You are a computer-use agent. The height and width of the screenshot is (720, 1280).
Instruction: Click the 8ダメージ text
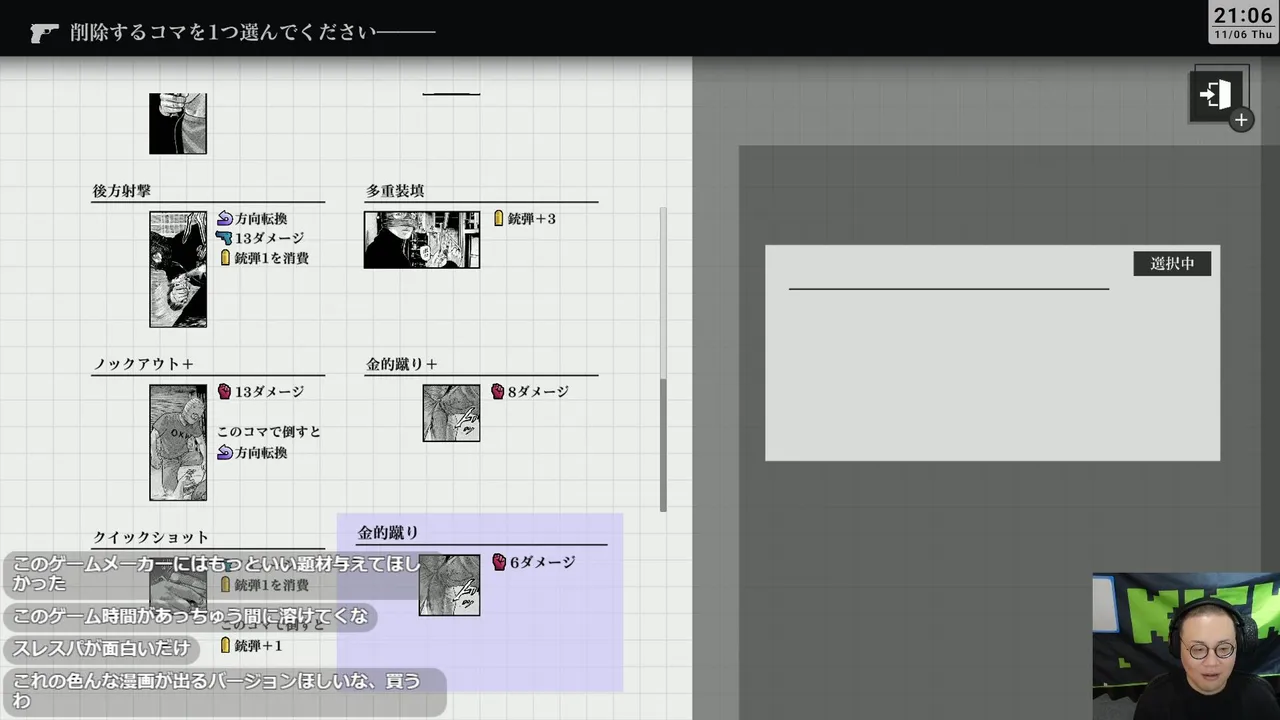click(x=538, y=392)
